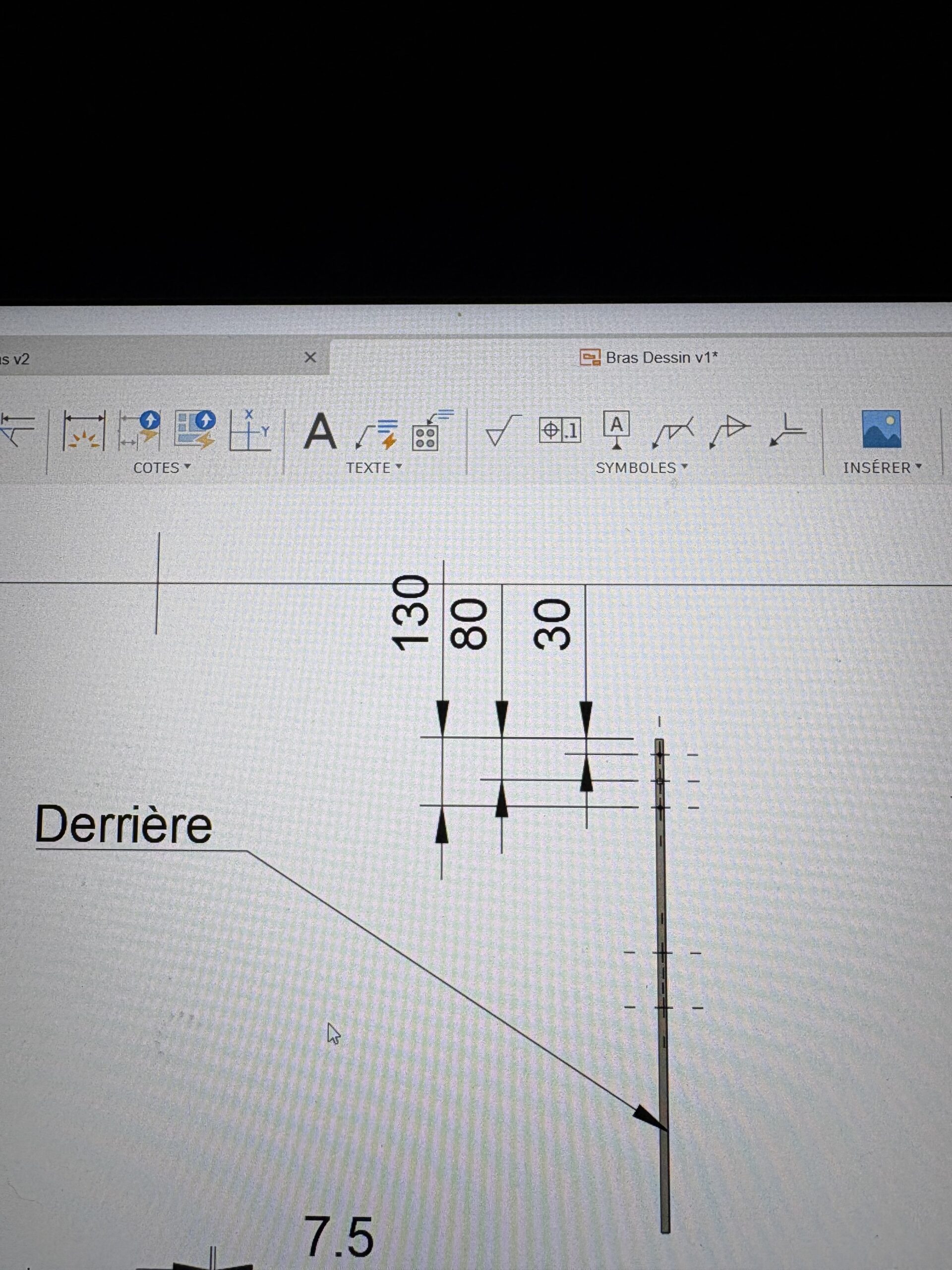Select the 130 dimension value
The width and height of the screenshot is (952, 1270).
410,614
